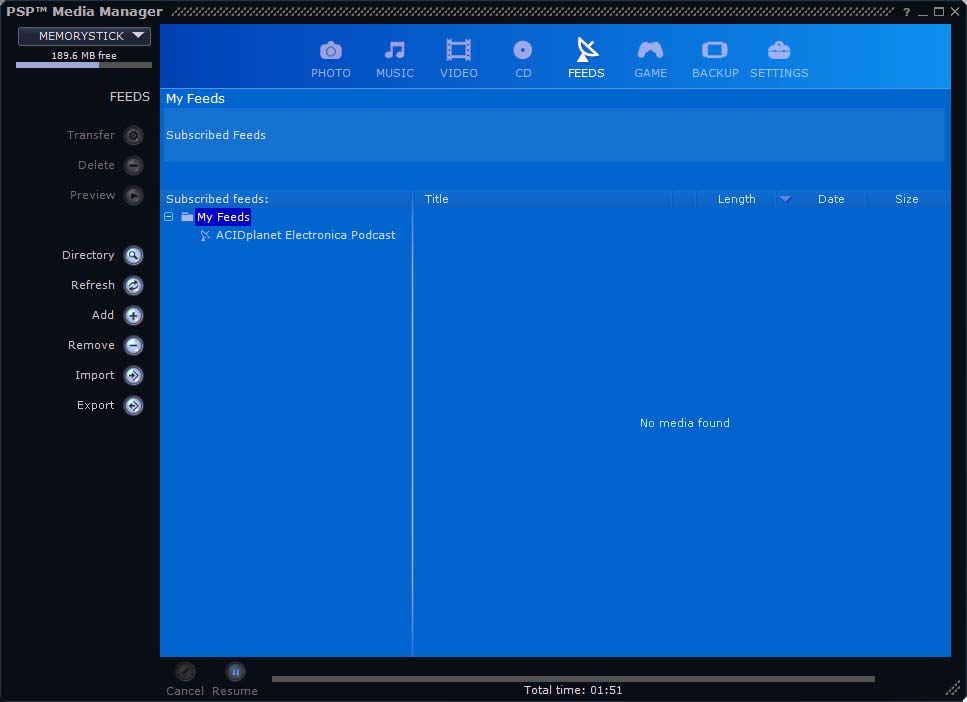Open the Photo section camera icon
The height and width of the screenshot is (702, 967).
pyautogui.click(x=331, y=51)
